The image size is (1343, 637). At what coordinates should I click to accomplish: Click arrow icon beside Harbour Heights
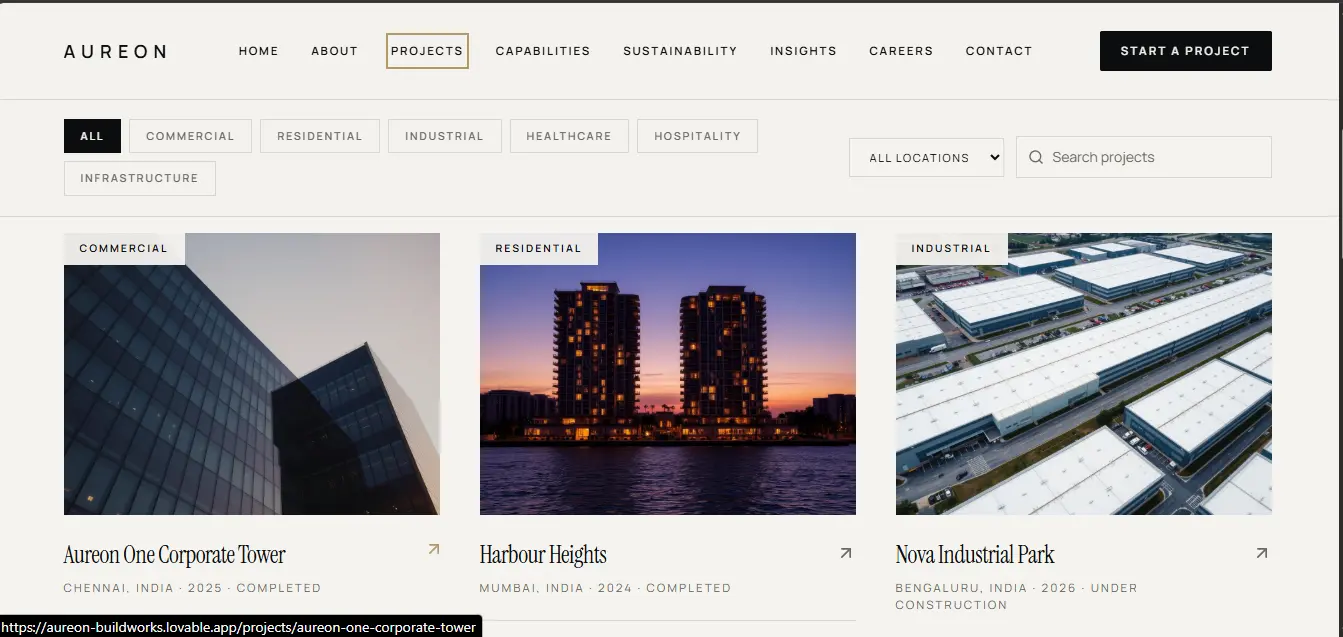click(x=846, y=553)
